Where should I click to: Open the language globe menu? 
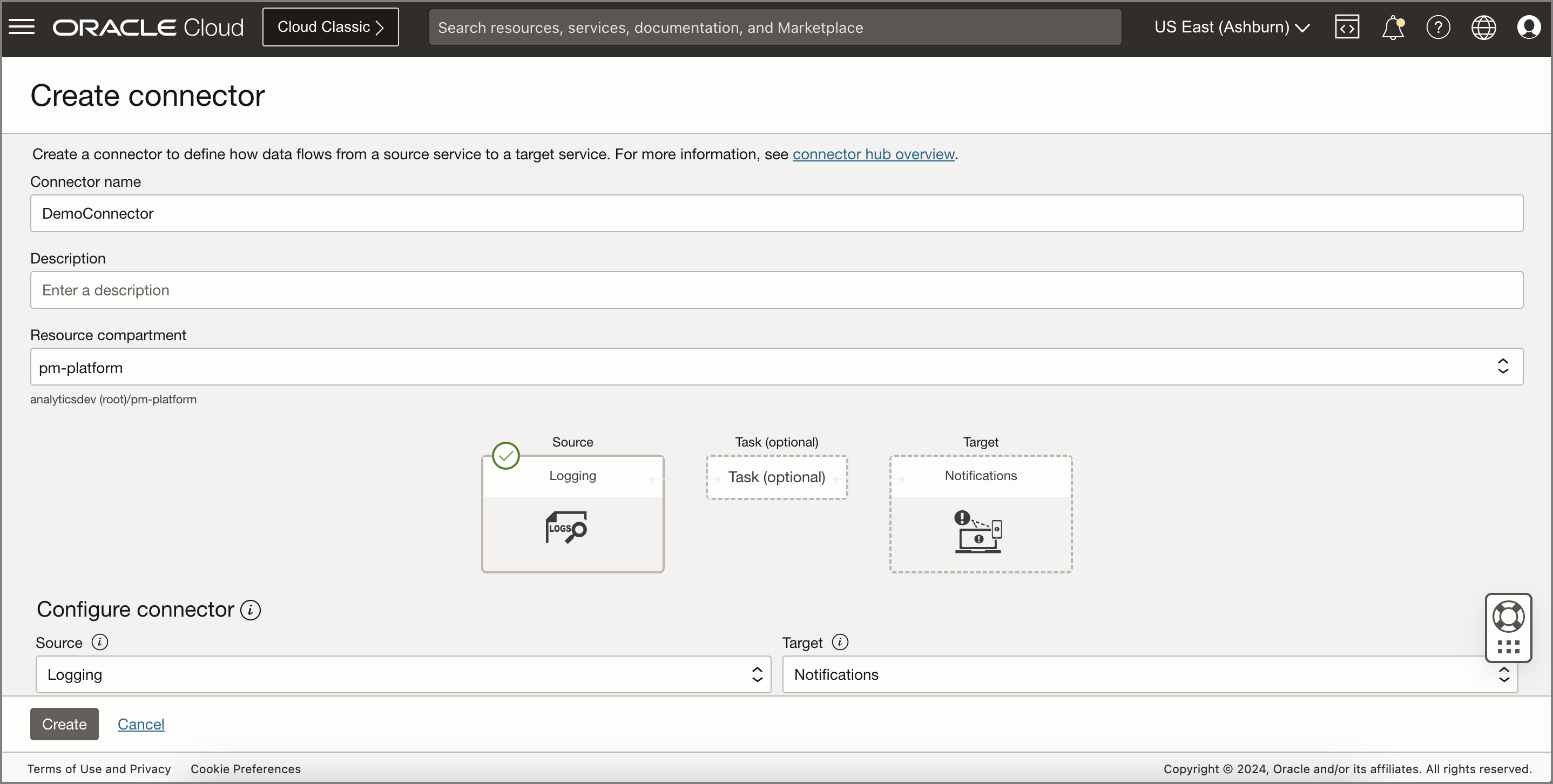(1483, 27)
